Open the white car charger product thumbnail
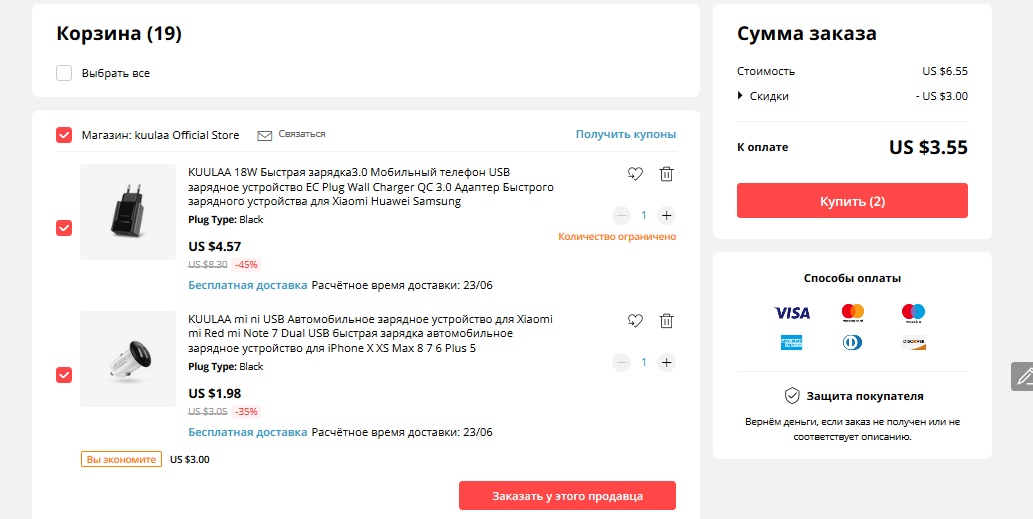Screen dimensions: 1033x519 coord(128,359)
